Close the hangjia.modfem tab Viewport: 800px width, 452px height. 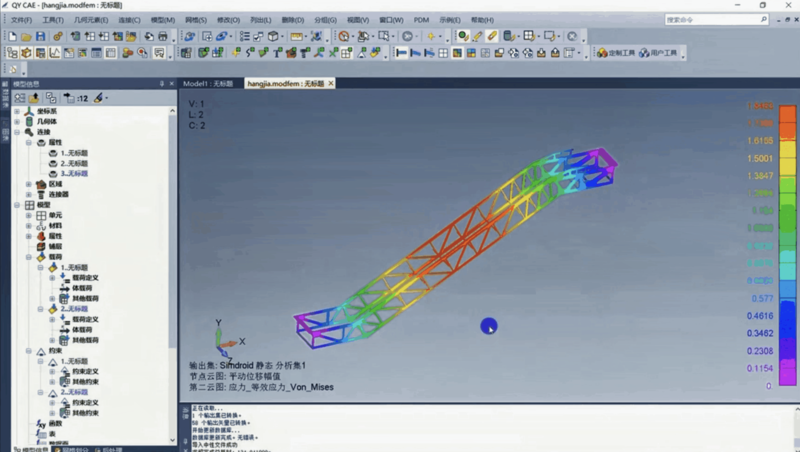pos(331,84)
